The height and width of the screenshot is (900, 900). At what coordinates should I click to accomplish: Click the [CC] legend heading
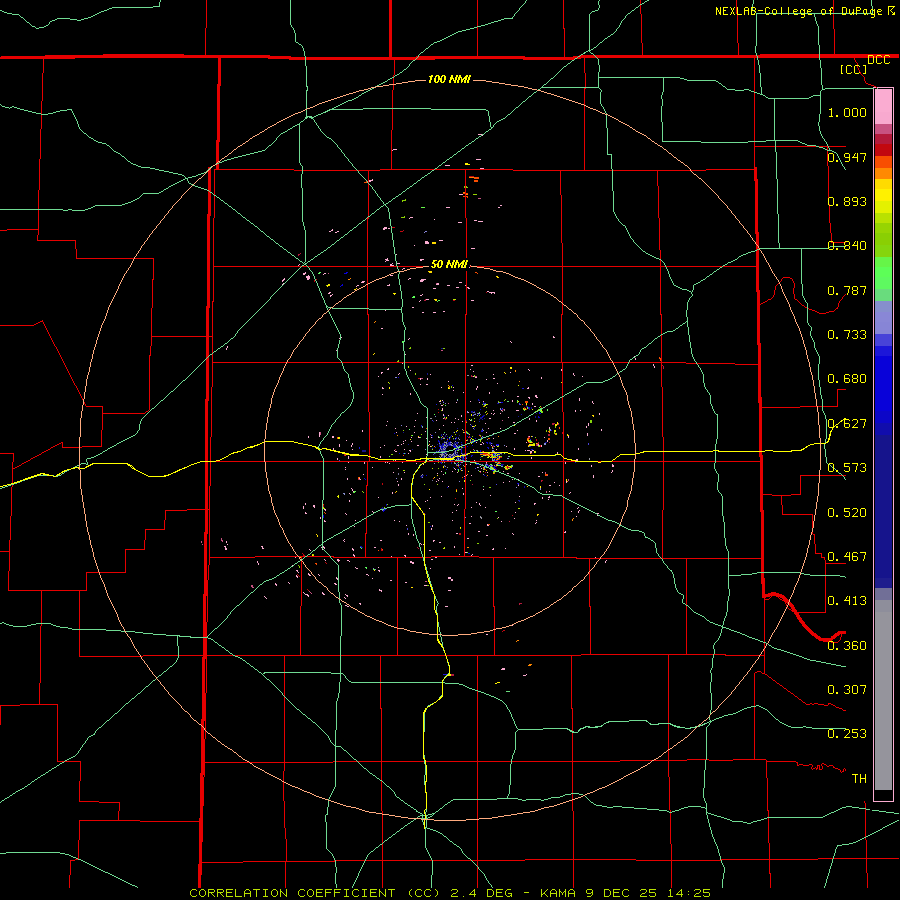pos(854,69)
